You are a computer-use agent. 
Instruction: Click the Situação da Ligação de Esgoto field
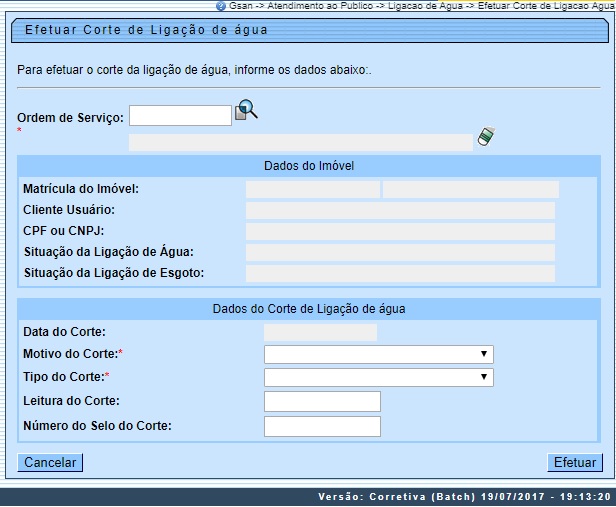pos(400,273)
